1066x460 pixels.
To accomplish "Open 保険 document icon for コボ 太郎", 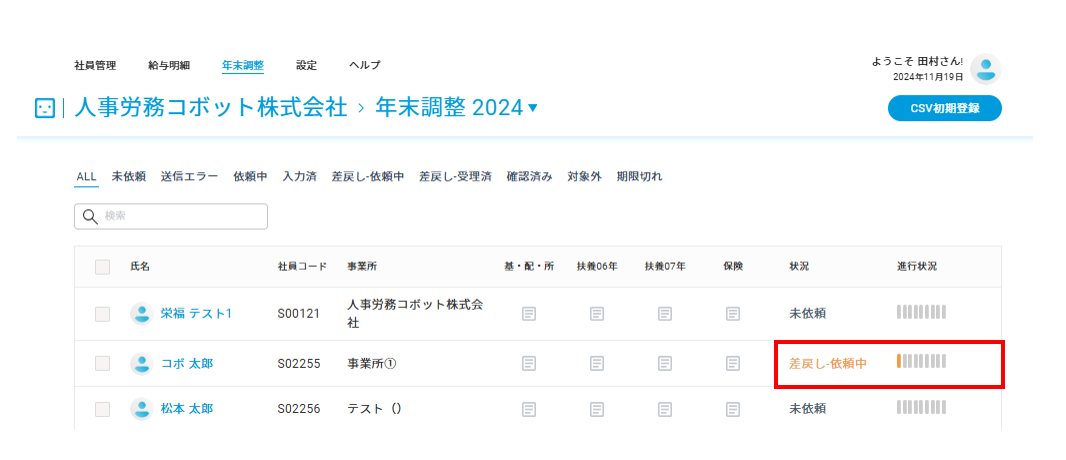I will 733,364.
